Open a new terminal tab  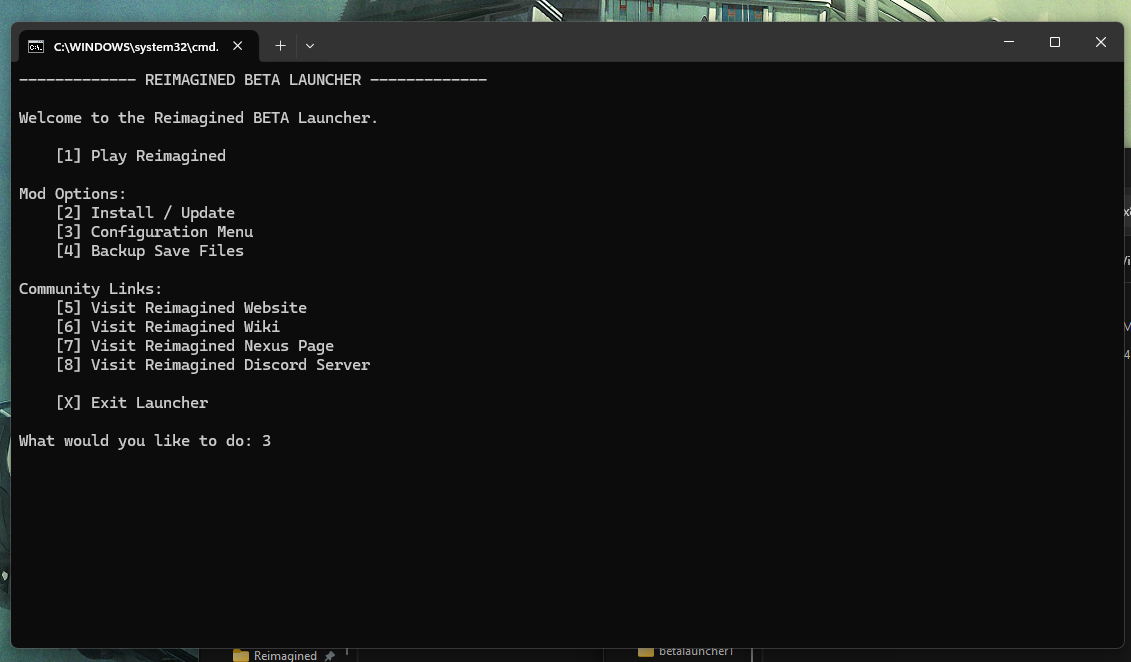tap(281, 46)
